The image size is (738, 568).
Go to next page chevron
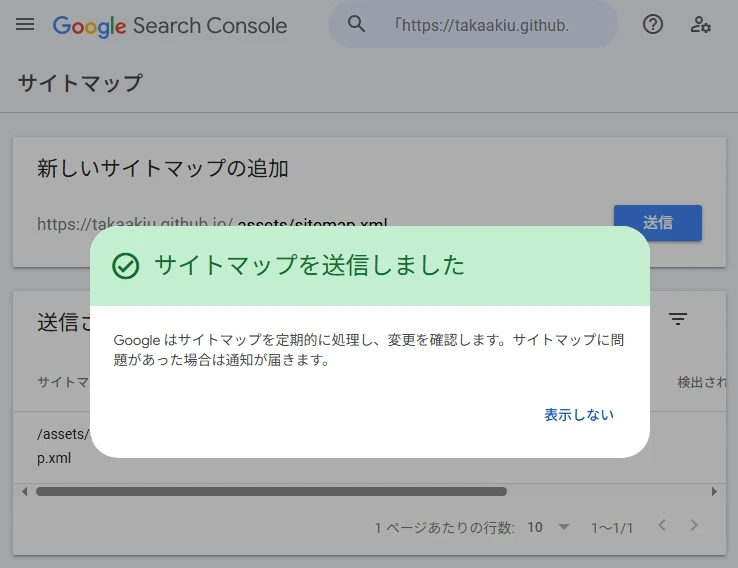point(694,525)
